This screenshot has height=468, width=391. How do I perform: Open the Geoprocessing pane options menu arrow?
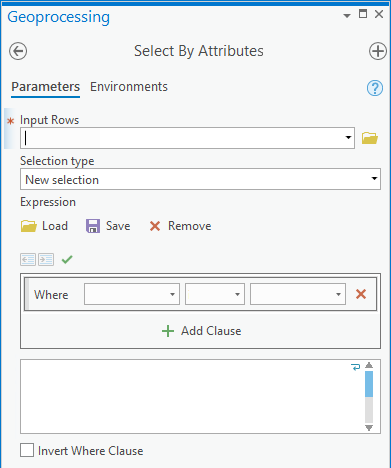[x=347, y=16]
